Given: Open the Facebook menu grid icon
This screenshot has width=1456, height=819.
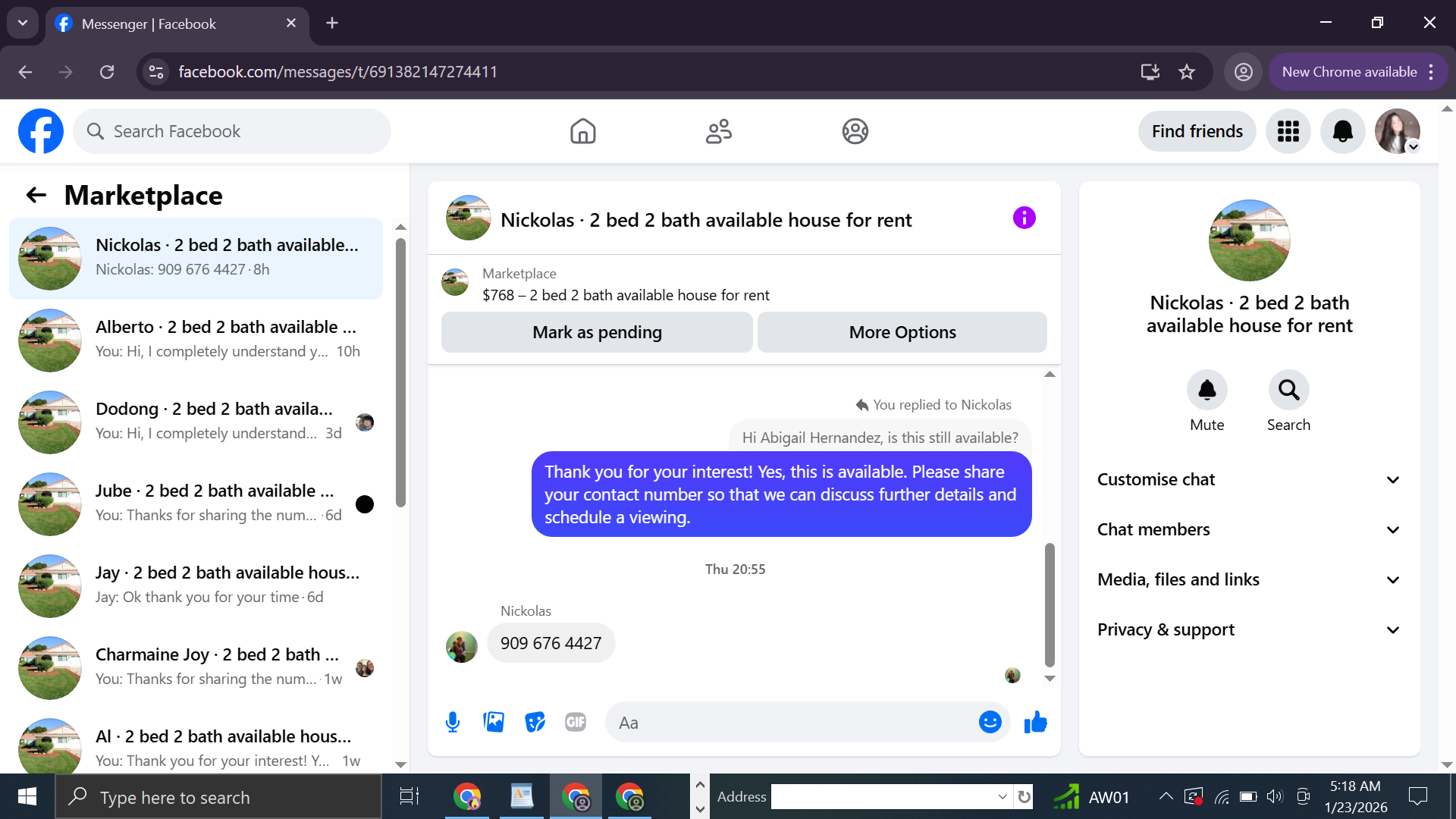Looking at the screenshot, I should [1288, 131].
